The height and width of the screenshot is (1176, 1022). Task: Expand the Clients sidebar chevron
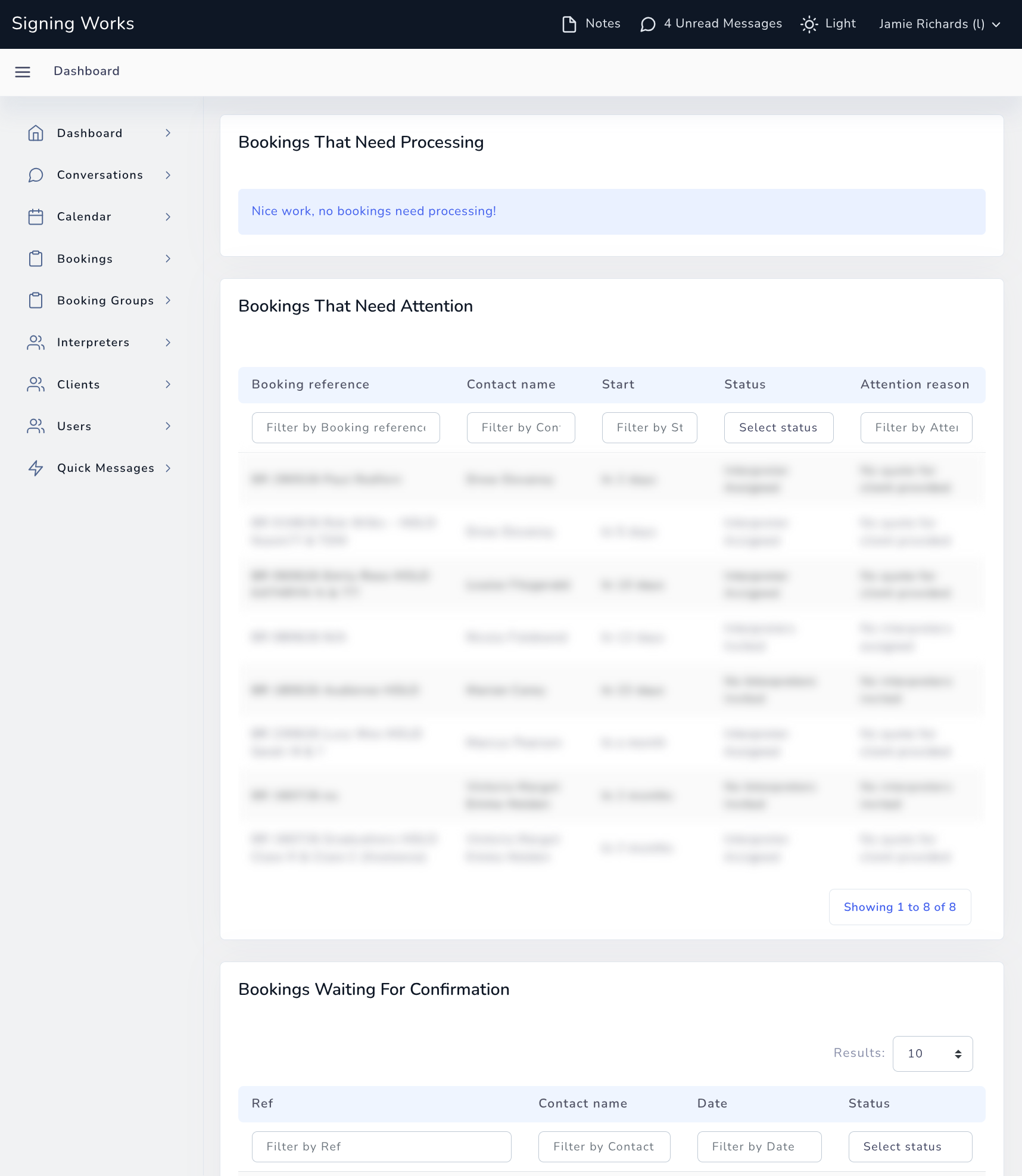(x=168, y=384)
